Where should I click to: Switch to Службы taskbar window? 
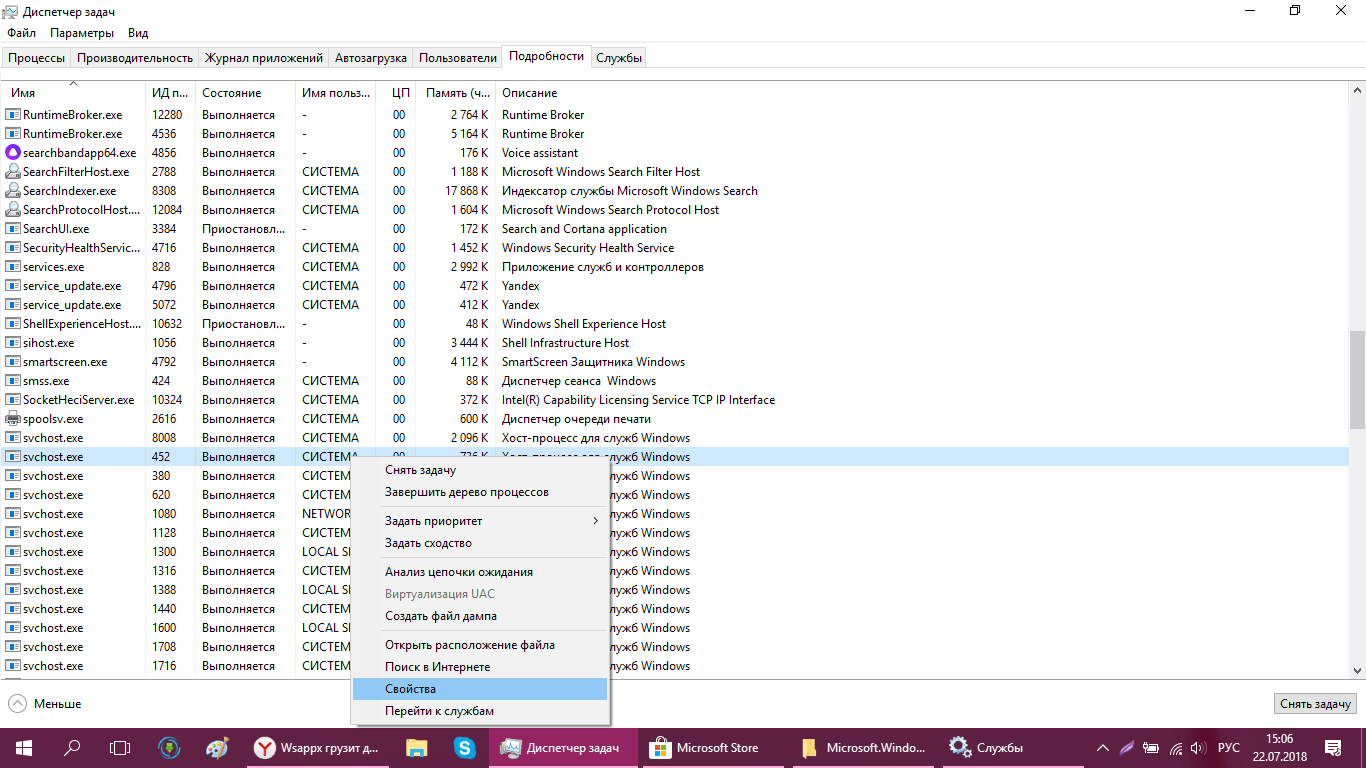click(x=1013, y=748)
